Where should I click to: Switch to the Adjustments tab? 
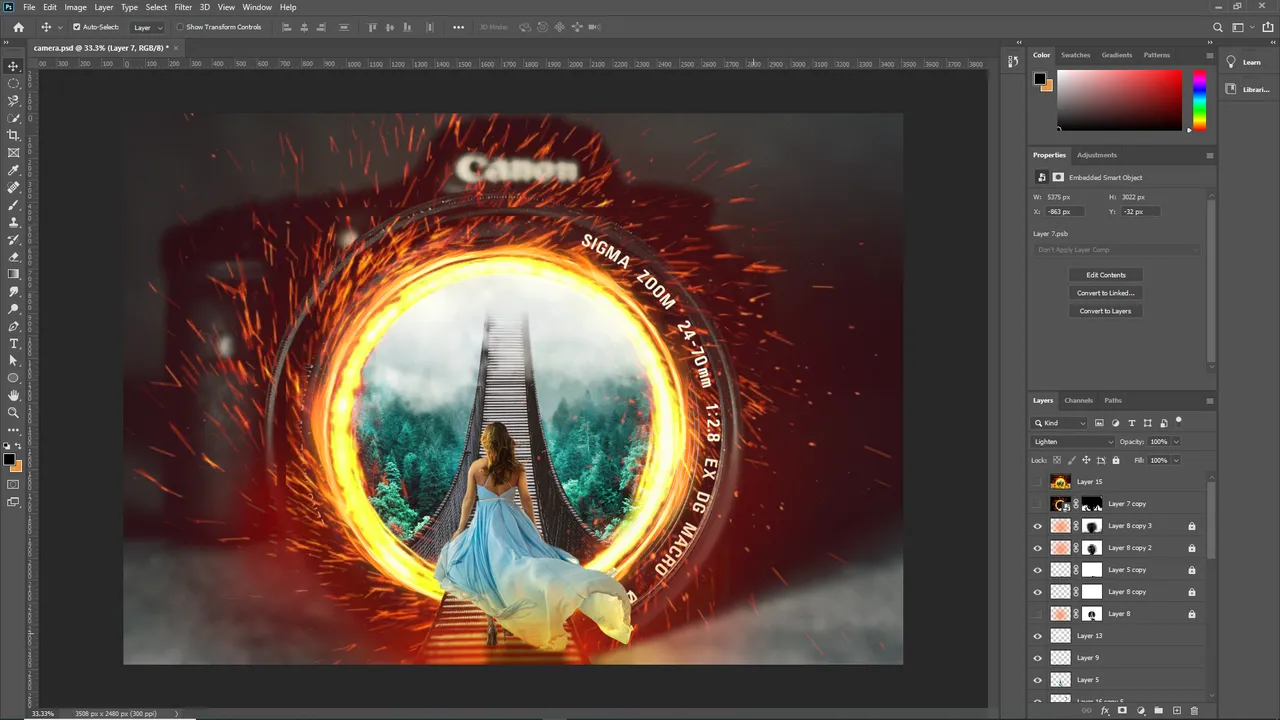click(x=1096, y=155)
